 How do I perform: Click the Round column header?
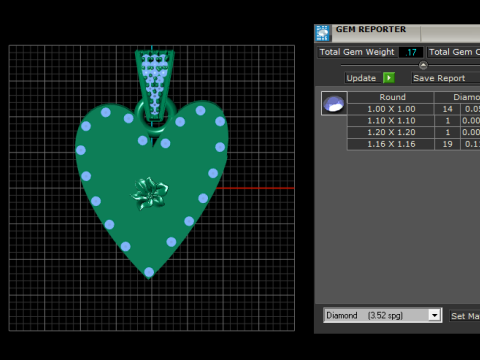[x=391, y=97]
